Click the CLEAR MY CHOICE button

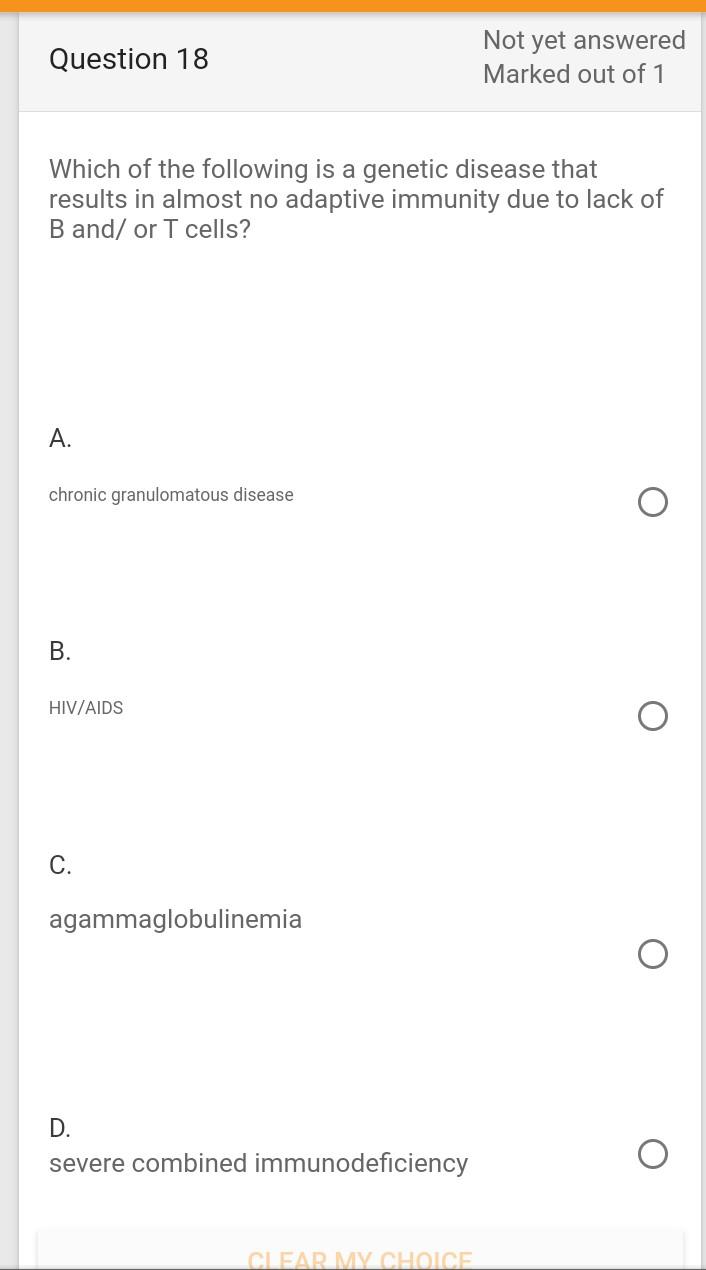pos(361,1256)
